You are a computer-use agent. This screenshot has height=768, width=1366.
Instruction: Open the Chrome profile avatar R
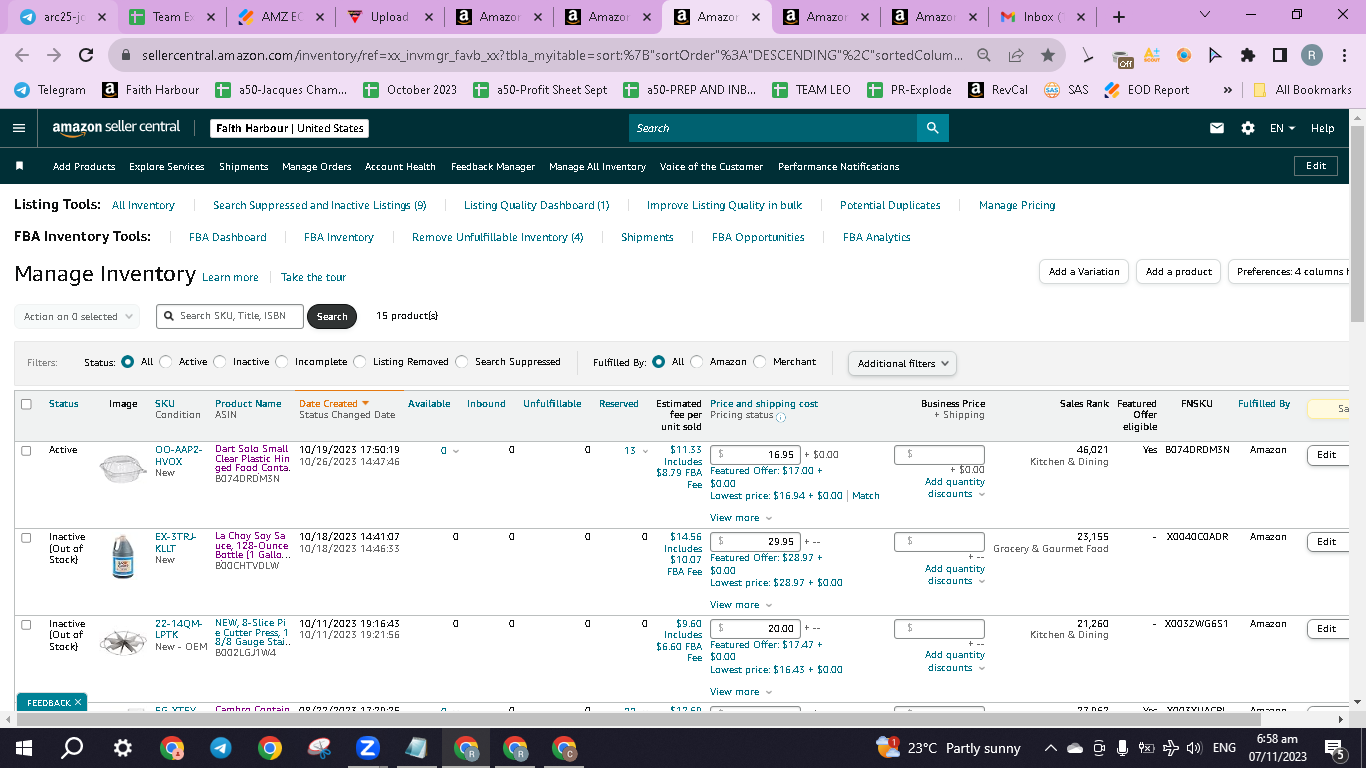pos(1312,55)
